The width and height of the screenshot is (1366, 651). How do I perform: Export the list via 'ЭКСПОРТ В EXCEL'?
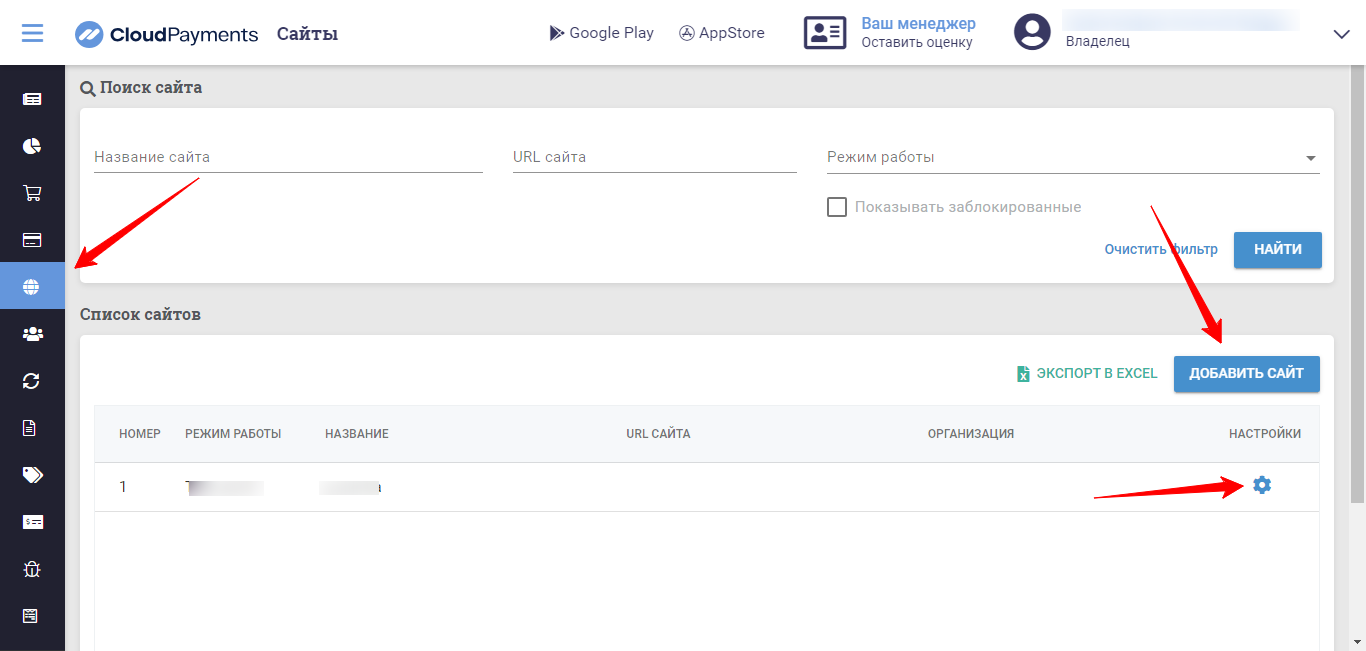pyautogui.click(x=1087, y=374)
